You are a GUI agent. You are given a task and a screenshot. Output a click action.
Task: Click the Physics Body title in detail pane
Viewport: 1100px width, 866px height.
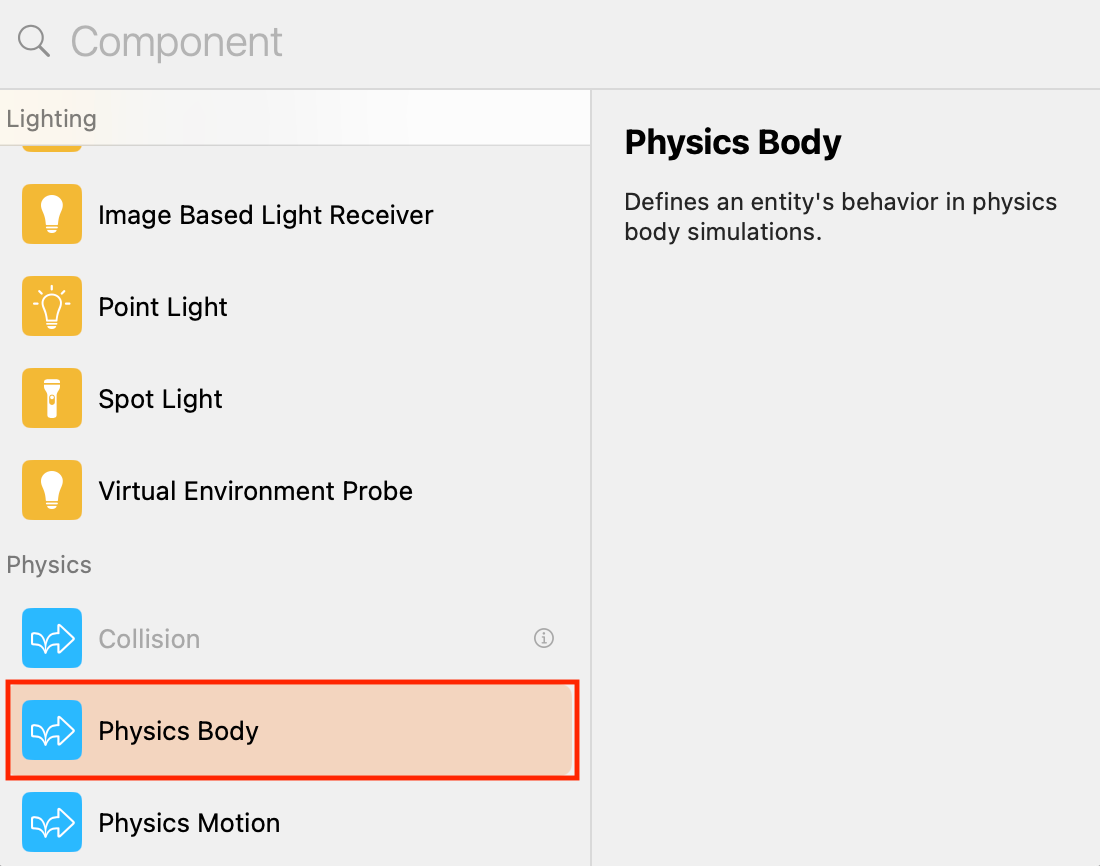pyautogui.click(x=732, y=142)
